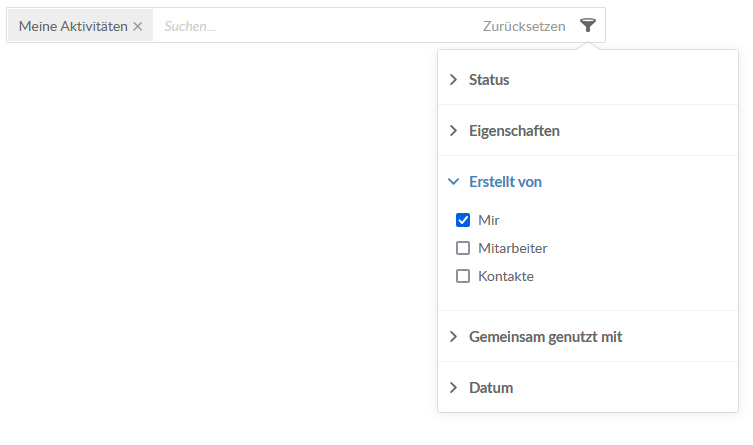This screenshot has height=445, width=753.
Task: Click Zurücksetzen to reset filters
Action: click(524, 26)
